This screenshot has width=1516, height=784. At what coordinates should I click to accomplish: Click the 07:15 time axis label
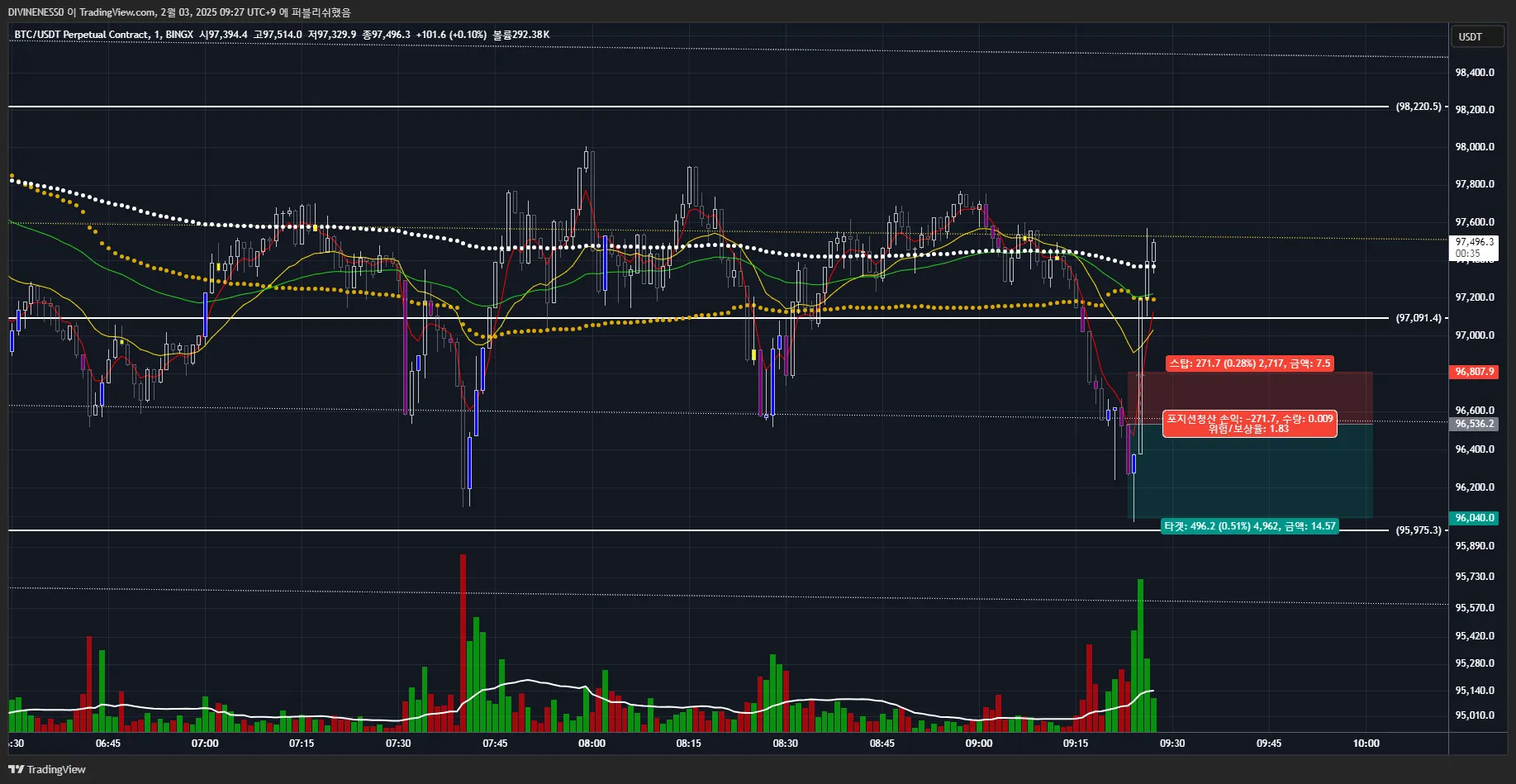[x=302, y=744]
